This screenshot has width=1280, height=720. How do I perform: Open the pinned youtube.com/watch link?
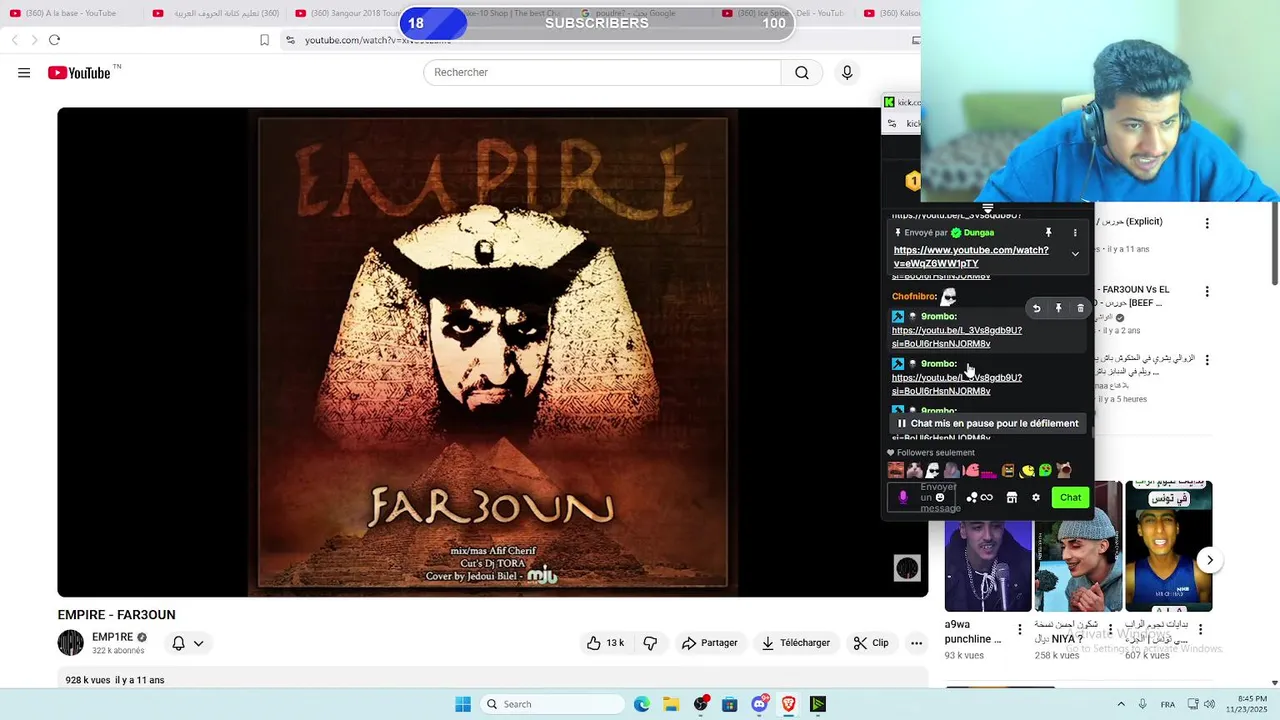(971, 257)
